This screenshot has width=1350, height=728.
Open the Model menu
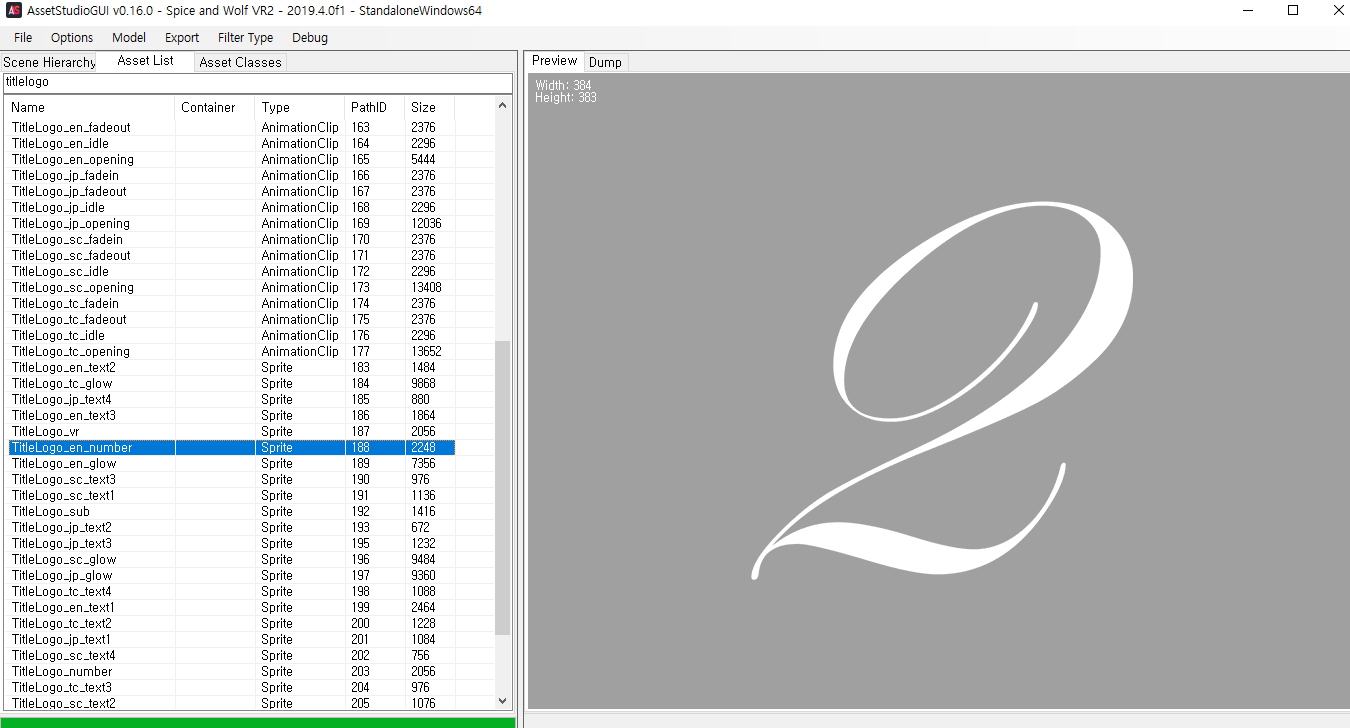[129, 38]
